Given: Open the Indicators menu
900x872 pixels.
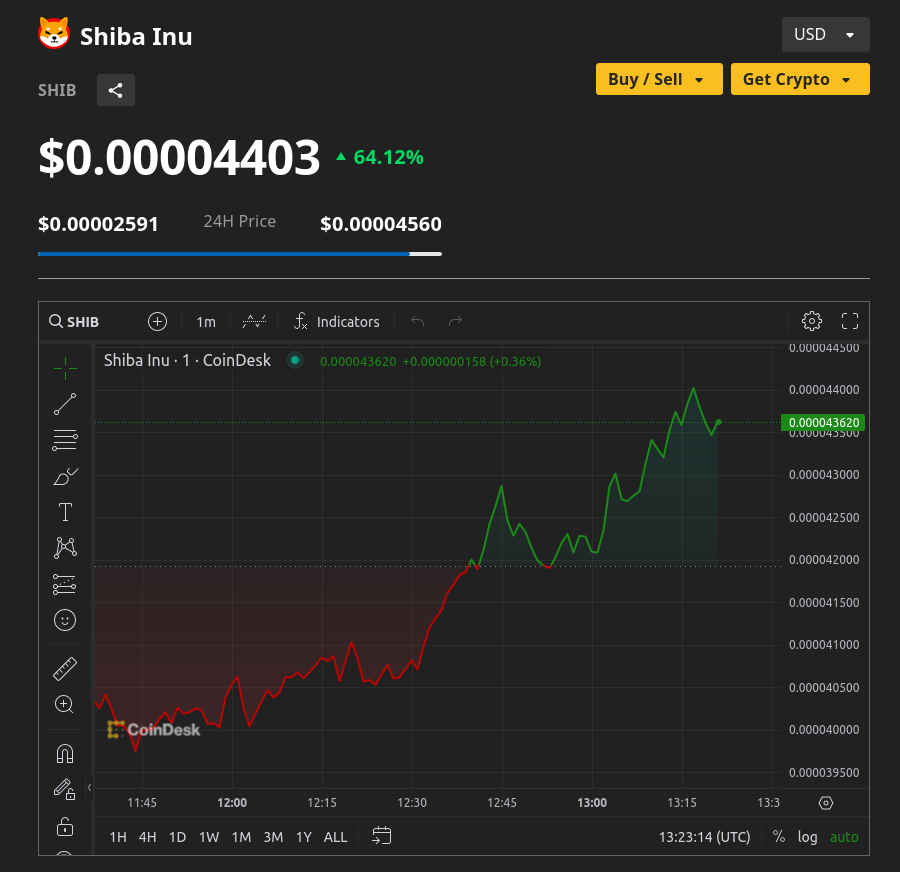Looking at the screenshot, I should [337, 321].
